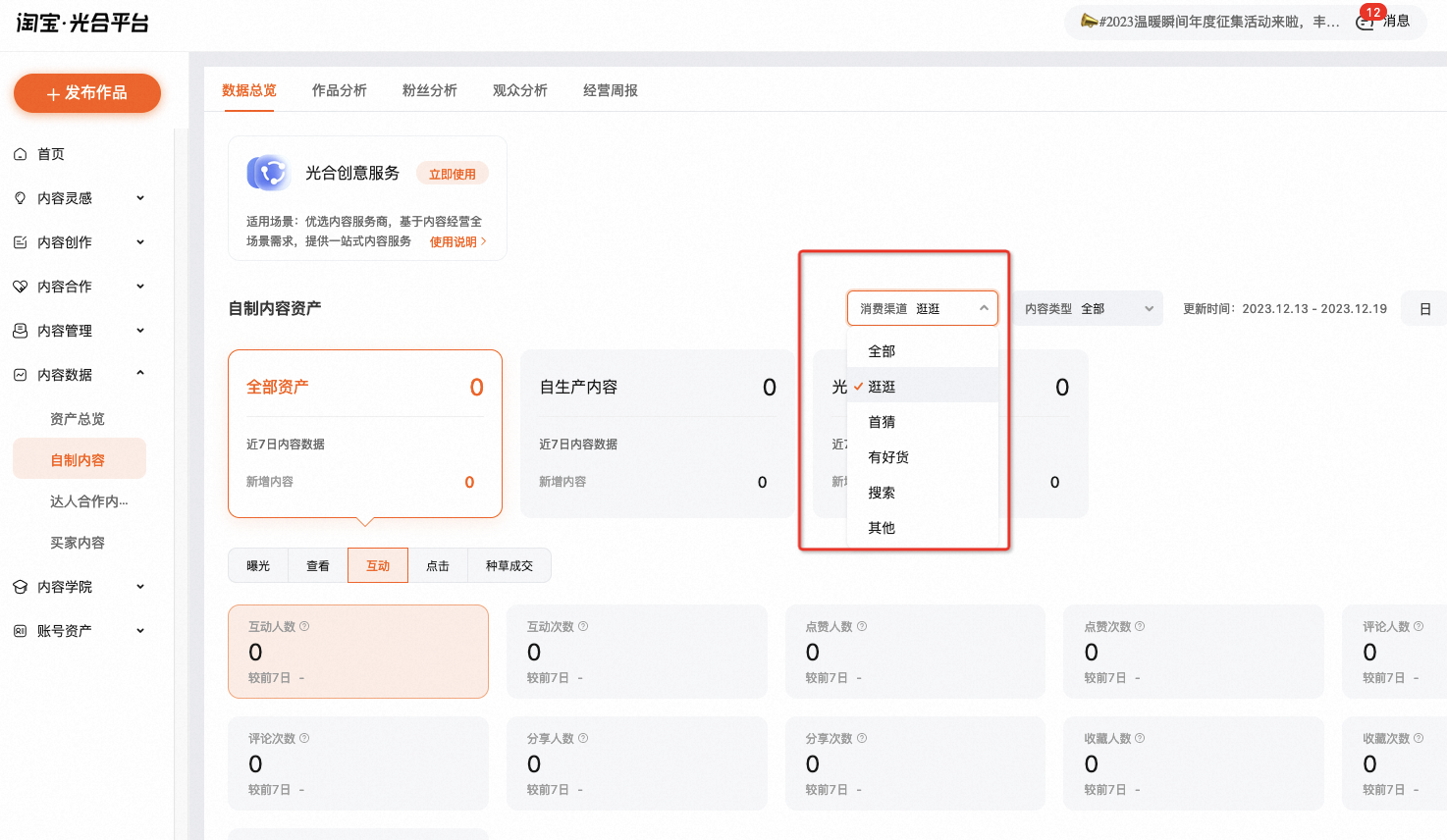The width and height of the screenshot is (1447, 840).
Task: Expand the 账号资产 sidebar section
Action: [x=140, y=631]
